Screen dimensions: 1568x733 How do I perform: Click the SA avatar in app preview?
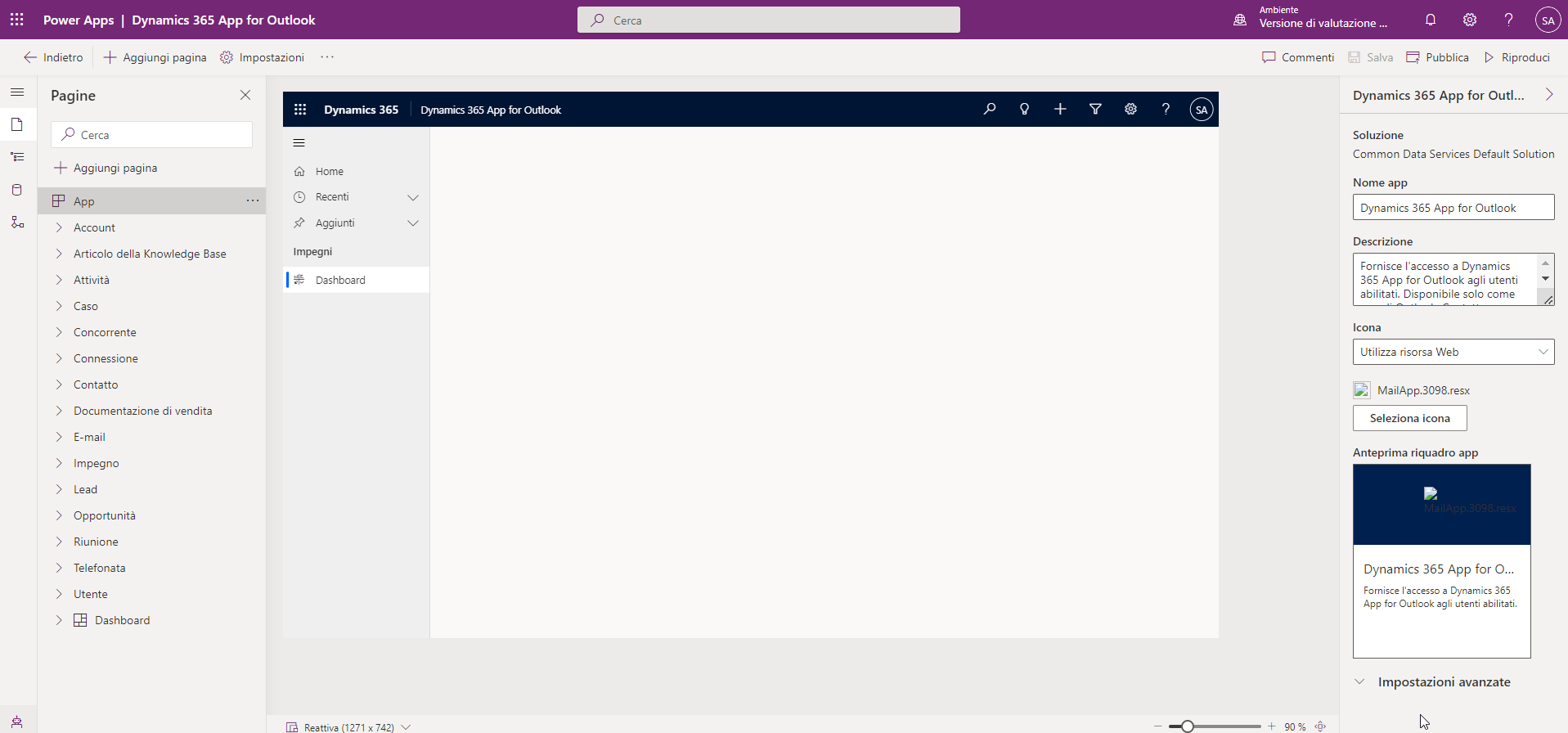1202,110
